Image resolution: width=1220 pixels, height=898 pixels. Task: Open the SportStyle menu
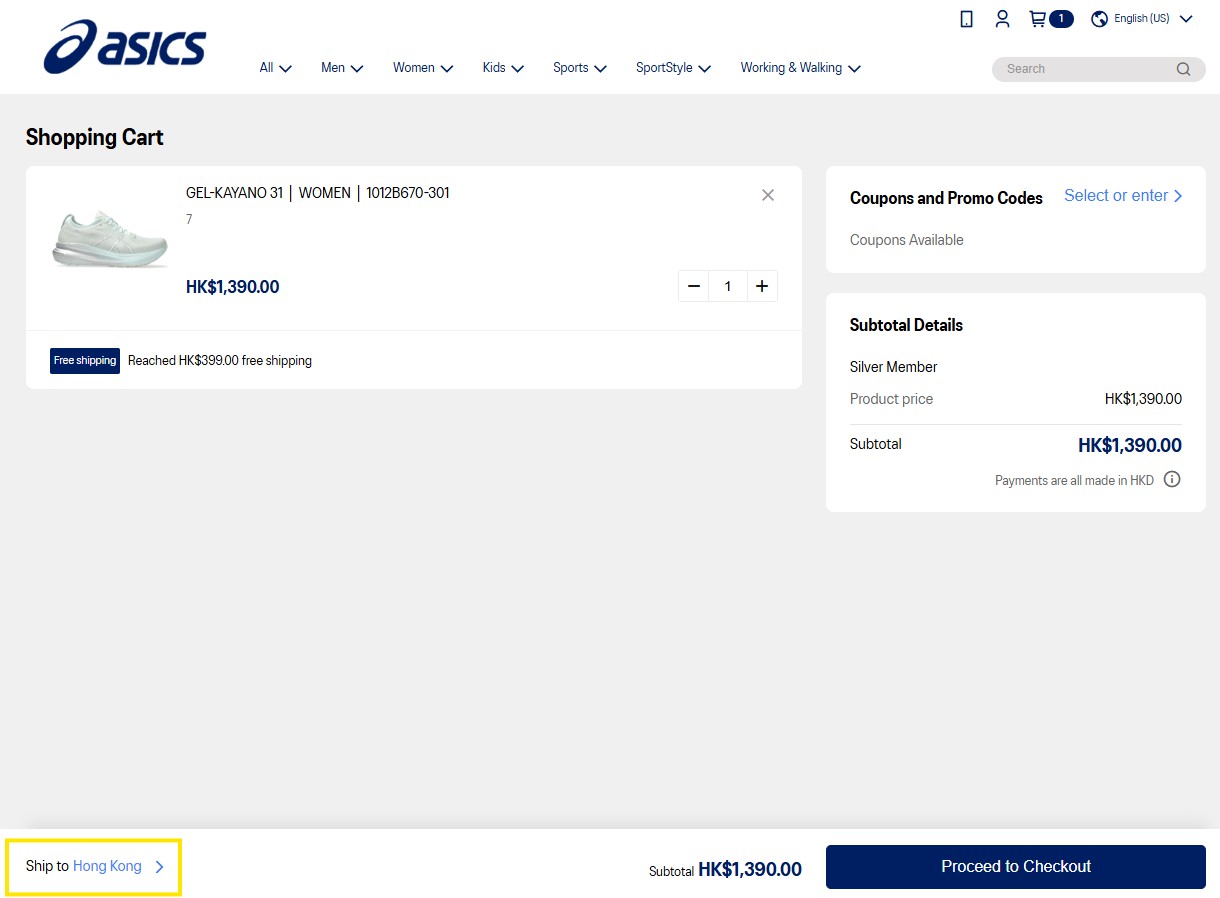[673, 68]
